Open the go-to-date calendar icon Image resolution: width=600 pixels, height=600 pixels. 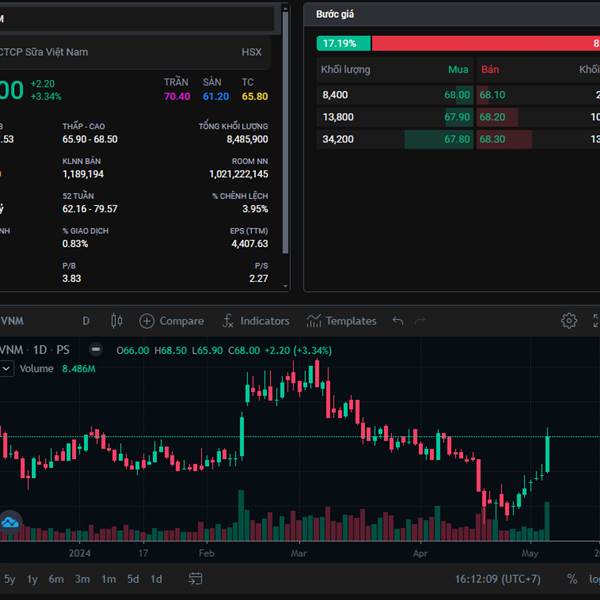(x=195, y=579)
